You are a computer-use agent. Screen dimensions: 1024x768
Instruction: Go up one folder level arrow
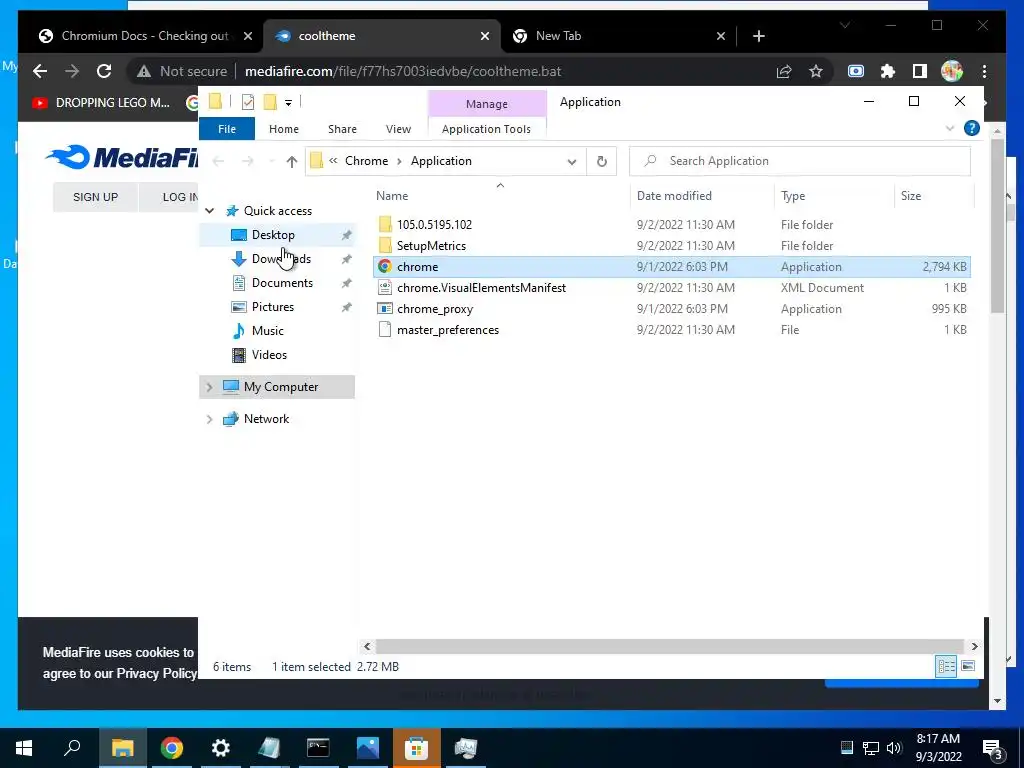pyautogui.click(x=291, y=161)
